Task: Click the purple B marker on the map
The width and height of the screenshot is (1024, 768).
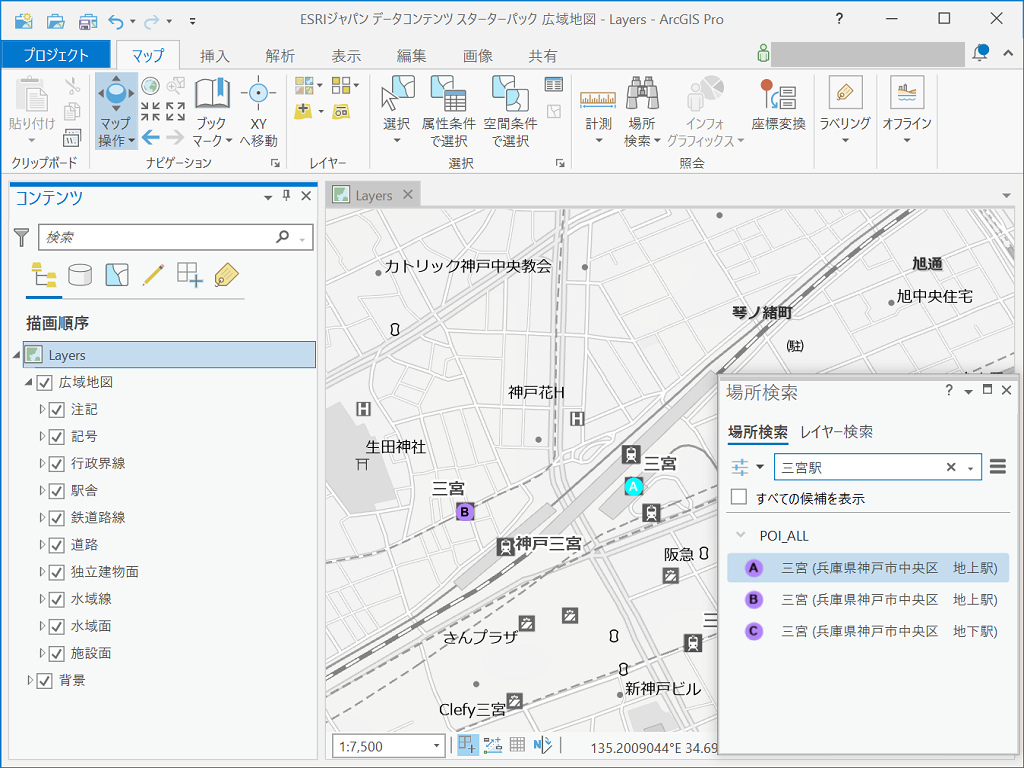Action: coord(465,512)
